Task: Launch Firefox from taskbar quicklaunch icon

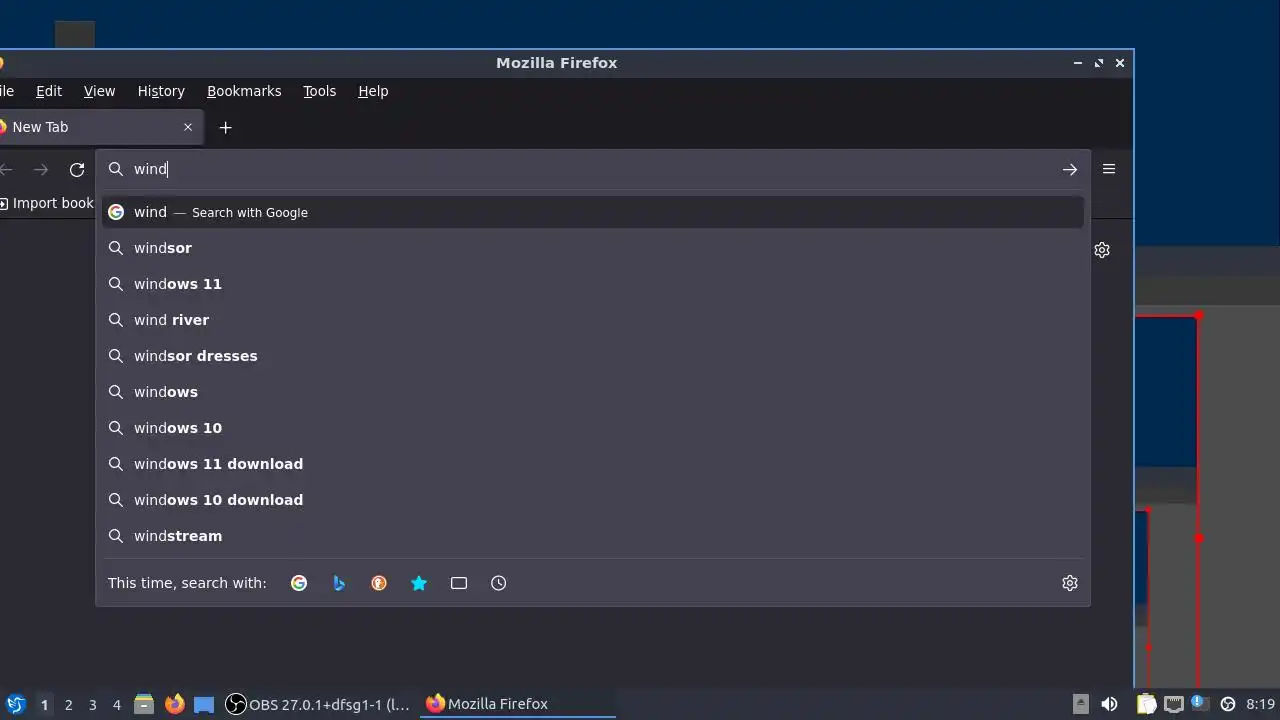Action: [x=174, y=704]
